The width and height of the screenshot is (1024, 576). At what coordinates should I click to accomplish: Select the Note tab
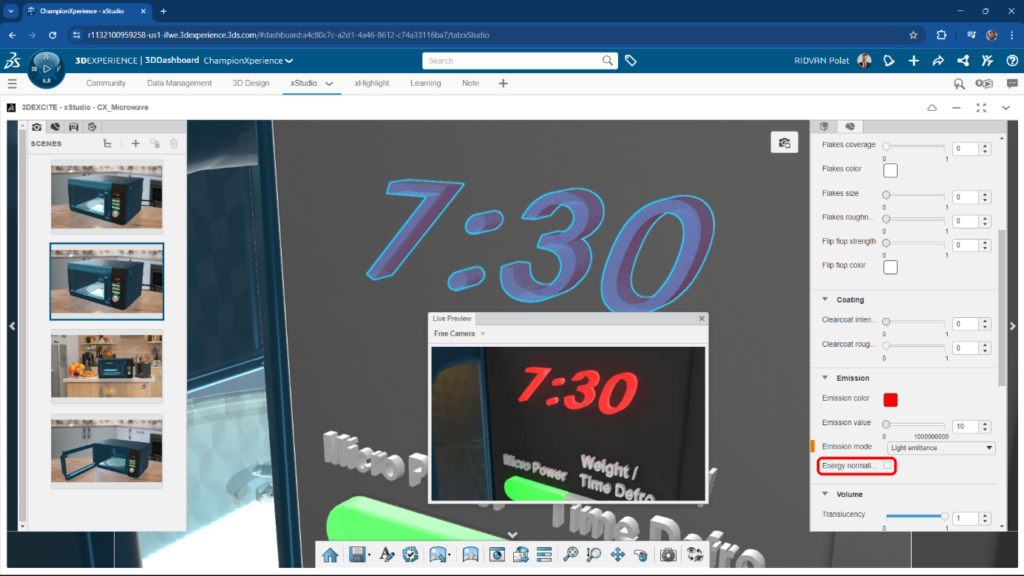(x=470, y=84)
